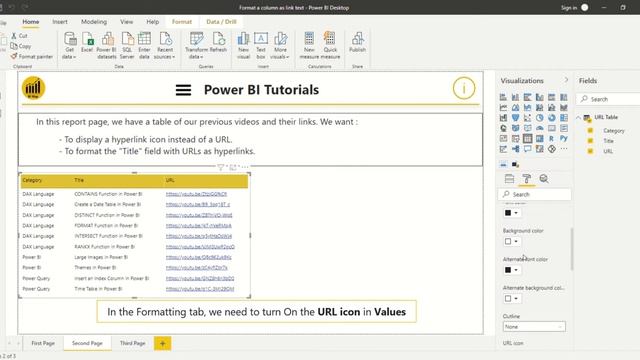Click Cut in the Clipboard group

pyautogui.click(x=20, y=36)
